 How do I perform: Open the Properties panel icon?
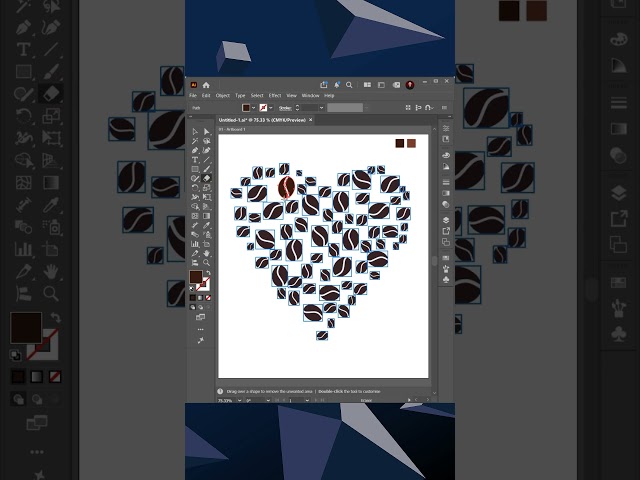[446, 128]
